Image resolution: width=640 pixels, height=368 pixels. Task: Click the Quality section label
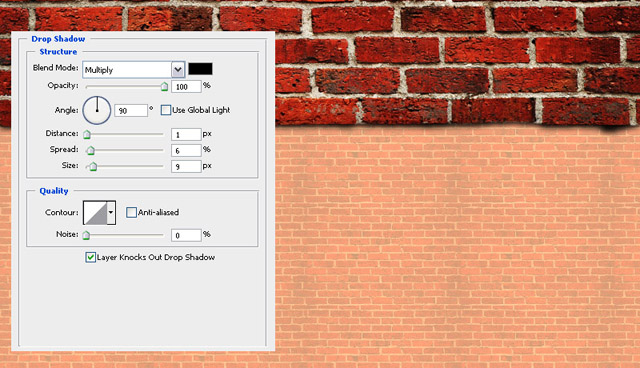tap(54, 191)
